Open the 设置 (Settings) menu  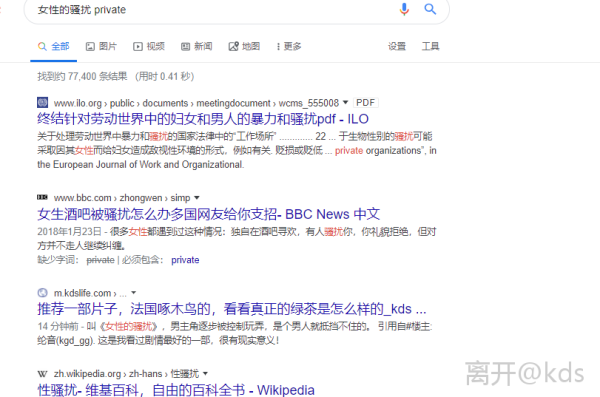click(397, 46)
